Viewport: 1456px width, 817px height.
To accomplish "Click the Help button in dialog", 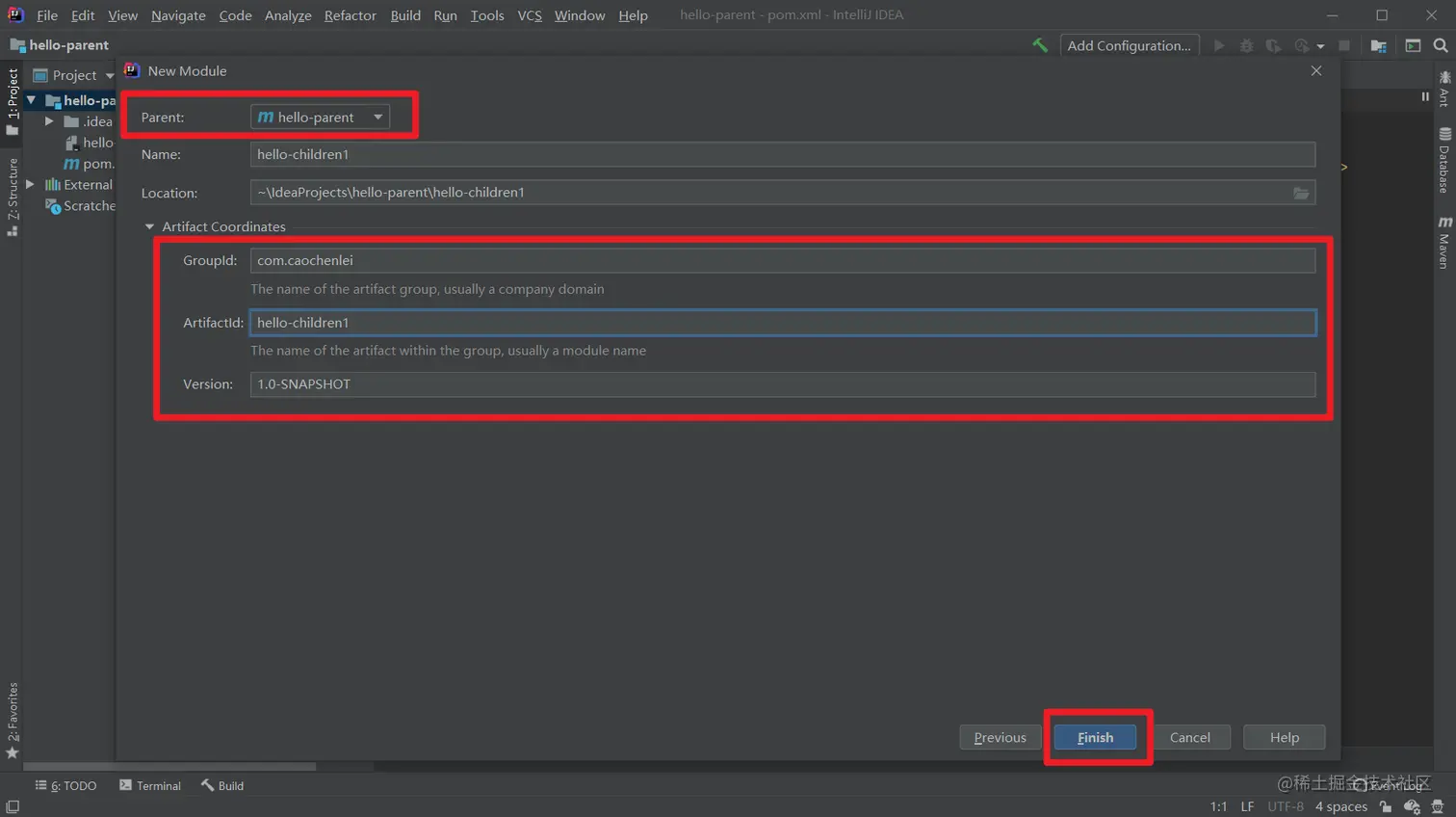I will click(x=1285, y=737).
